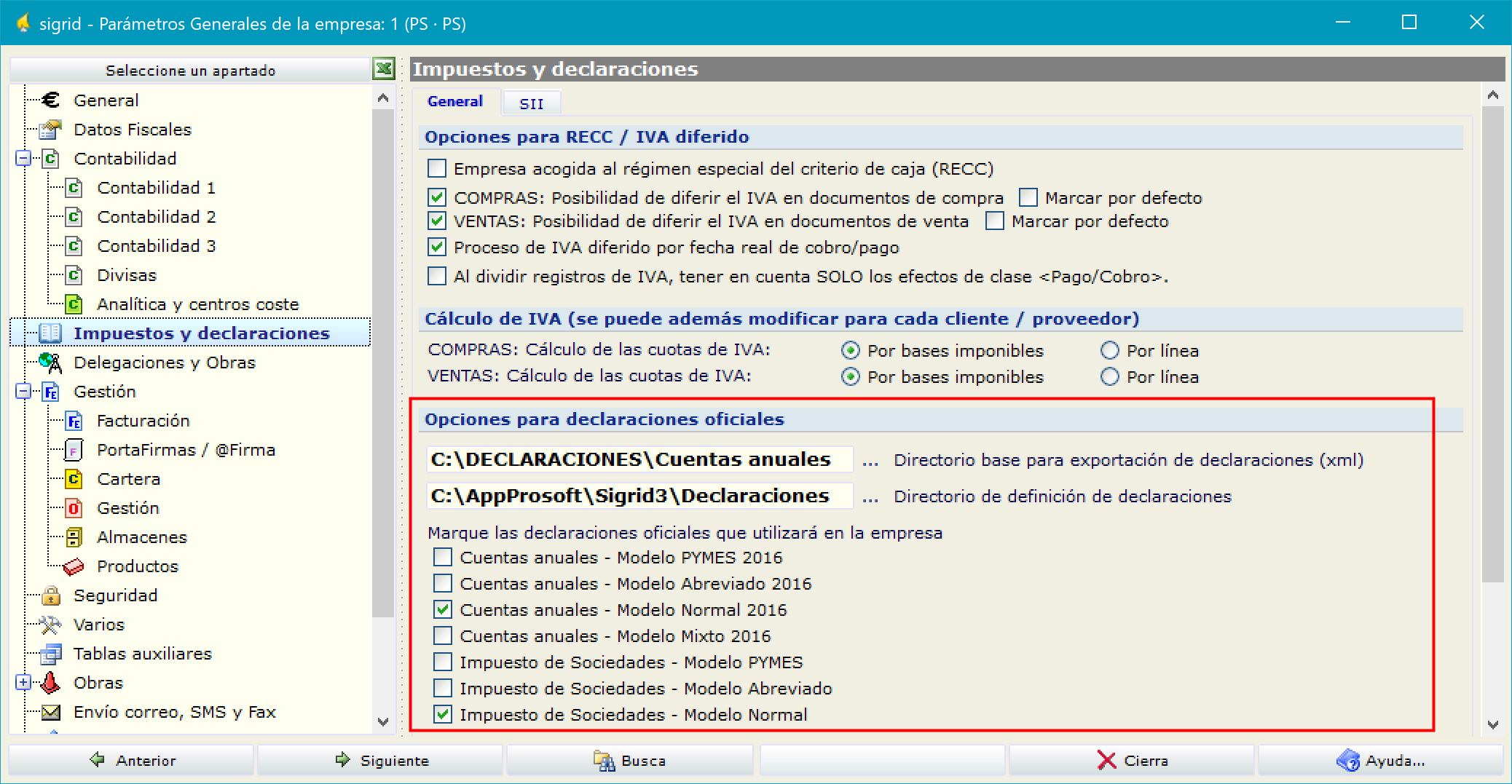Viewport: 1512px width, 784px height.
Task: Click the Datos Fiscales icon in the sidebar
Action: pyautogui.click(x=50, y=129)
